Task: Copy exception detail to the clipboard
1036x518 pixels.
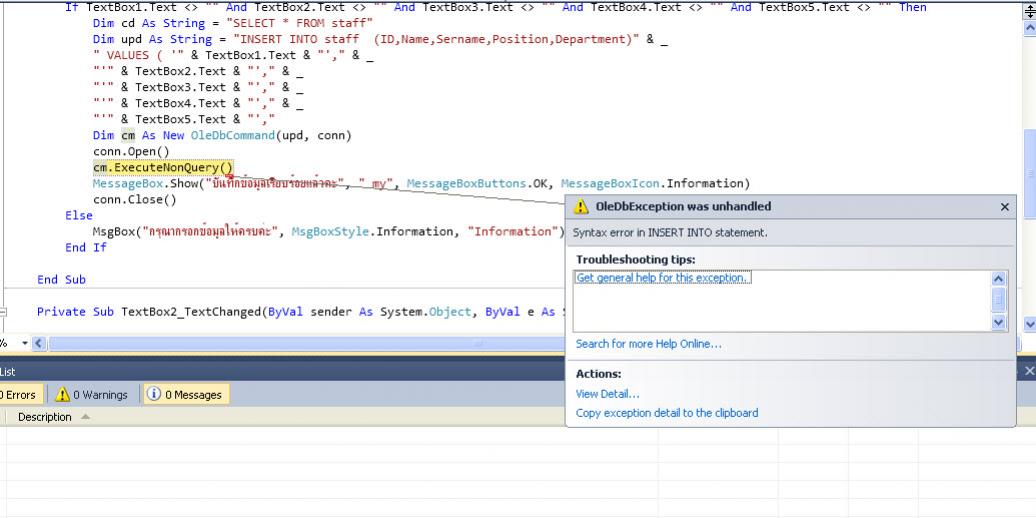Action: click(x=667, y=413)
